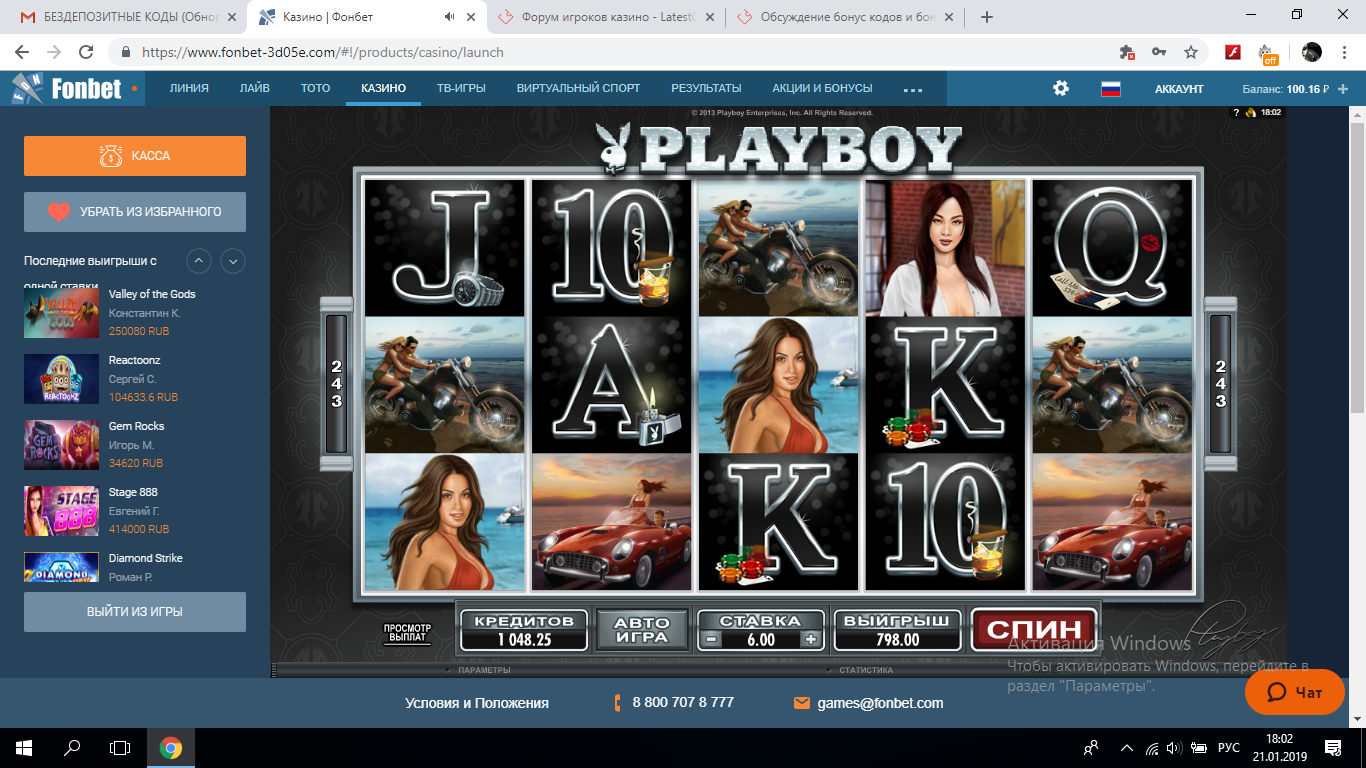Click the Flash Player extension icon
This screenshot has height=768, width=1366.
click(1233, 52)
